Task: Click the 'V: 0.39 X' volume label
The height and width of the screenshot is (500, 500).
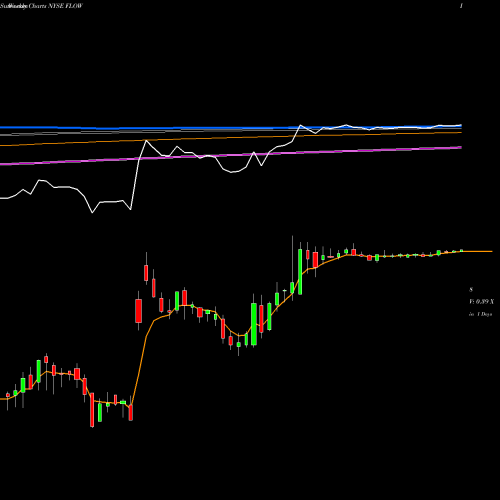Action: (x=481, y=302)
